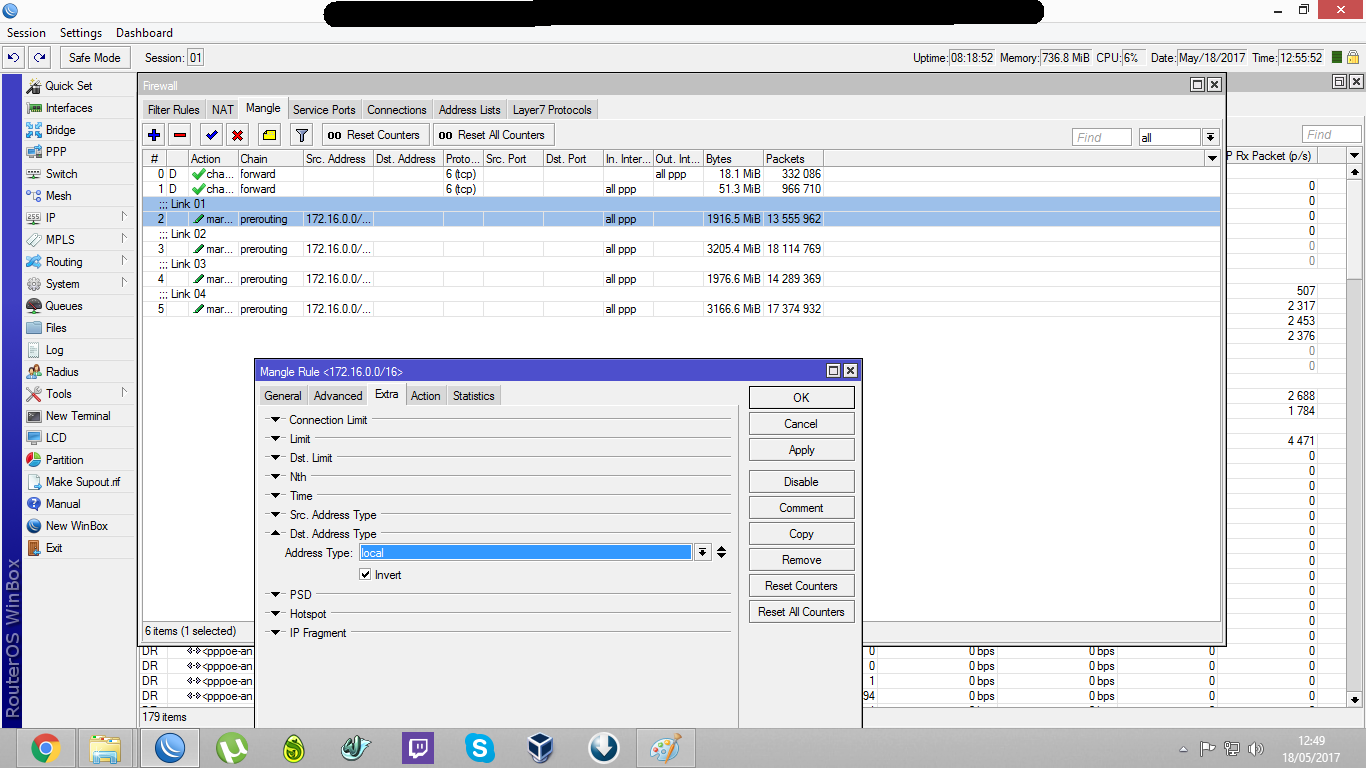This screenshot has width=1366, height=768.
Task: Click the Find field in the Firewall window
Action: pyautogui.click(x=1102, y=137)
